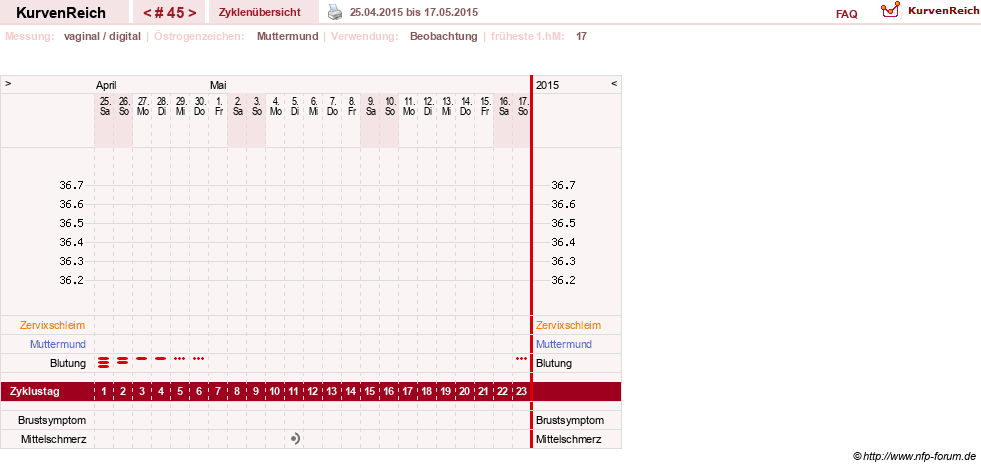Image resolution: width=981 pixels, height=468 pixels.
Task: Click the left 36.7 temperature label
Action: click(x=71, y=185)
